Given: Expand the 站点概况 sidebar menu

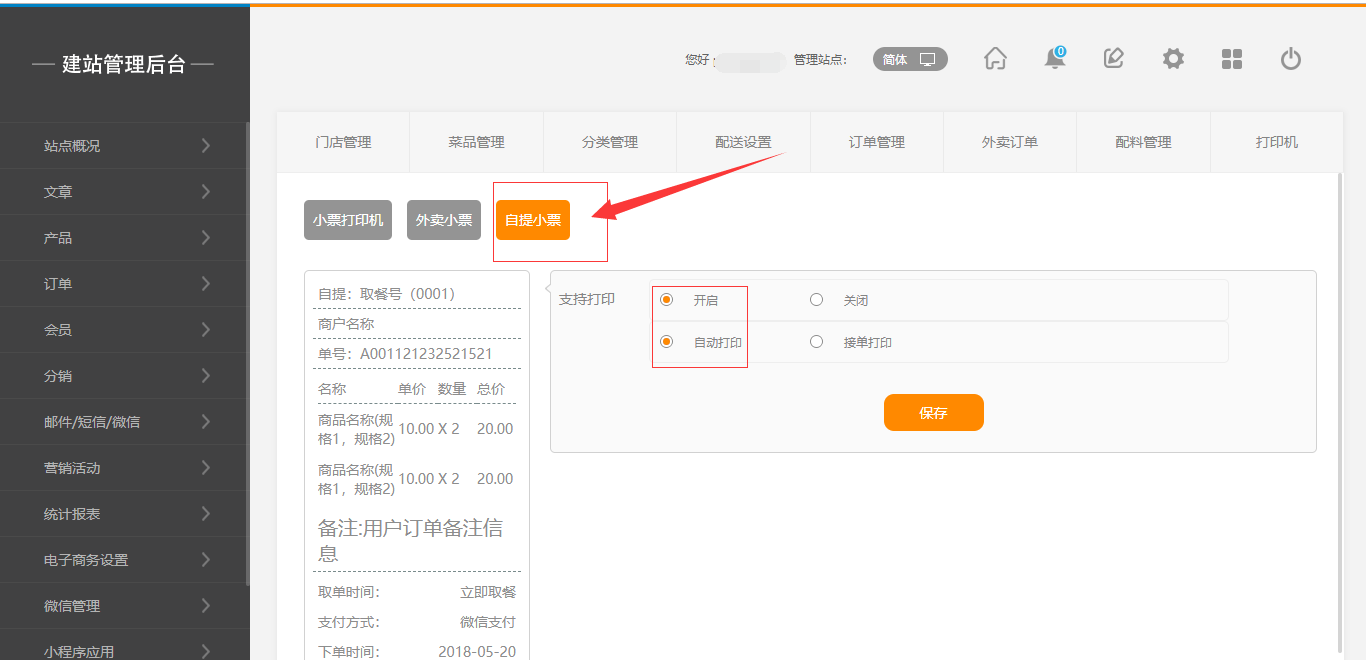Looking at the screenshot, I should pos(124,146).
